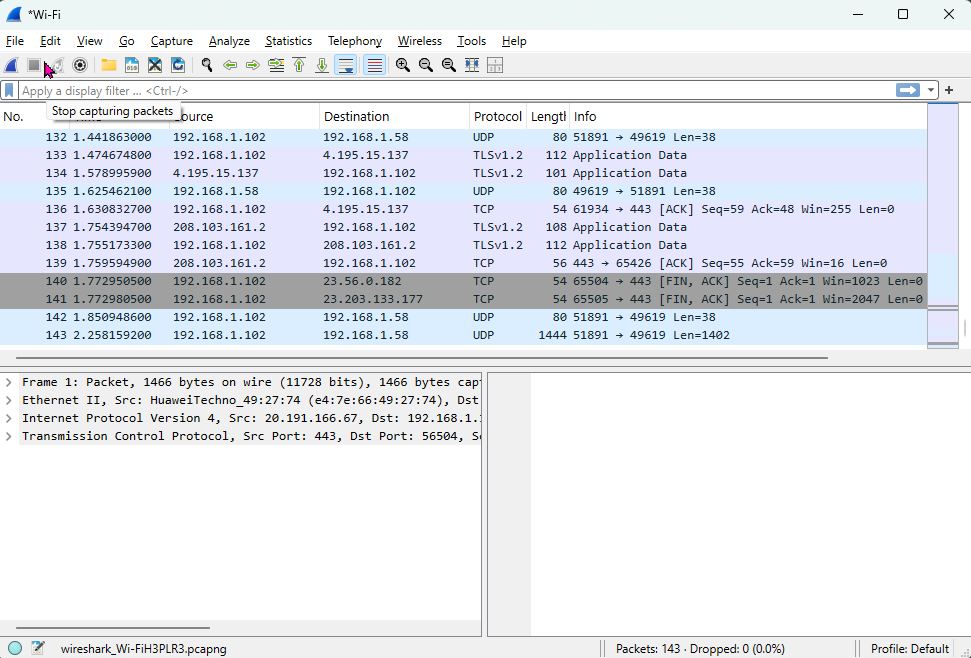Click the Go to specified packet icon
This screenshot has width=971, height=658.
(276, 65)
